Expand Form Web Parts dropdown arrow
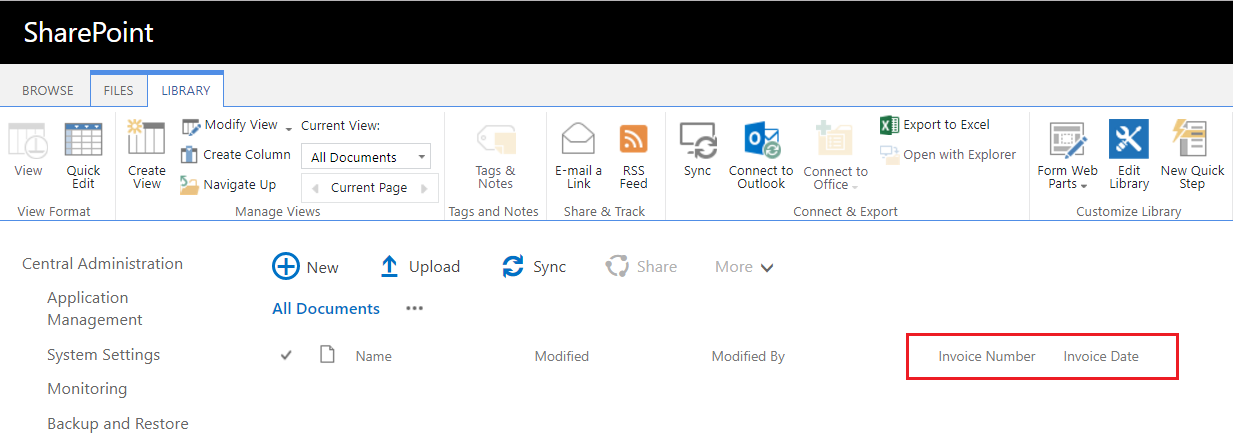Screen dimensions: 1233x443 pos(1084,187)
